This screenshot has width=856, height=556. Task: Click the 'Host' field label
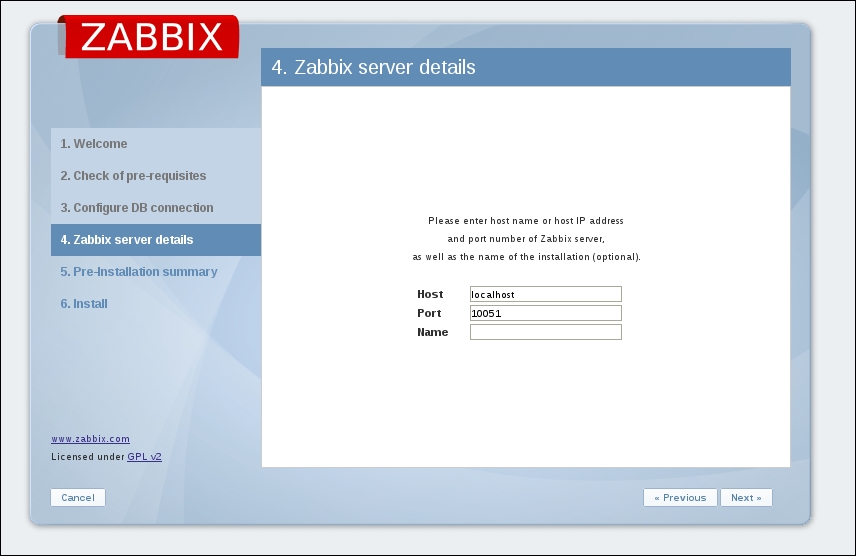pyautogui.click(x=430, y=294)
